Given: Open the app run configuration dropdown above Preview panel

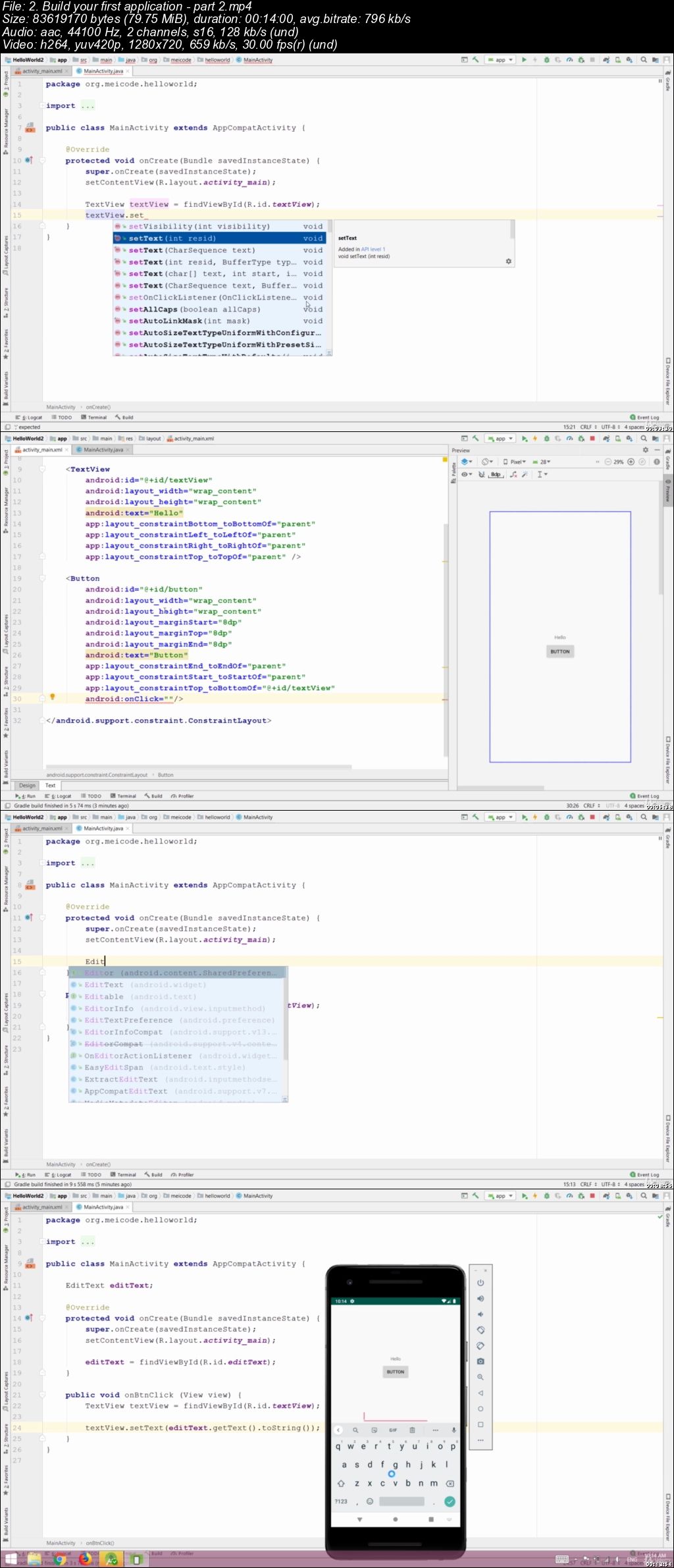Looking at the screenshot, I should 500,439.
